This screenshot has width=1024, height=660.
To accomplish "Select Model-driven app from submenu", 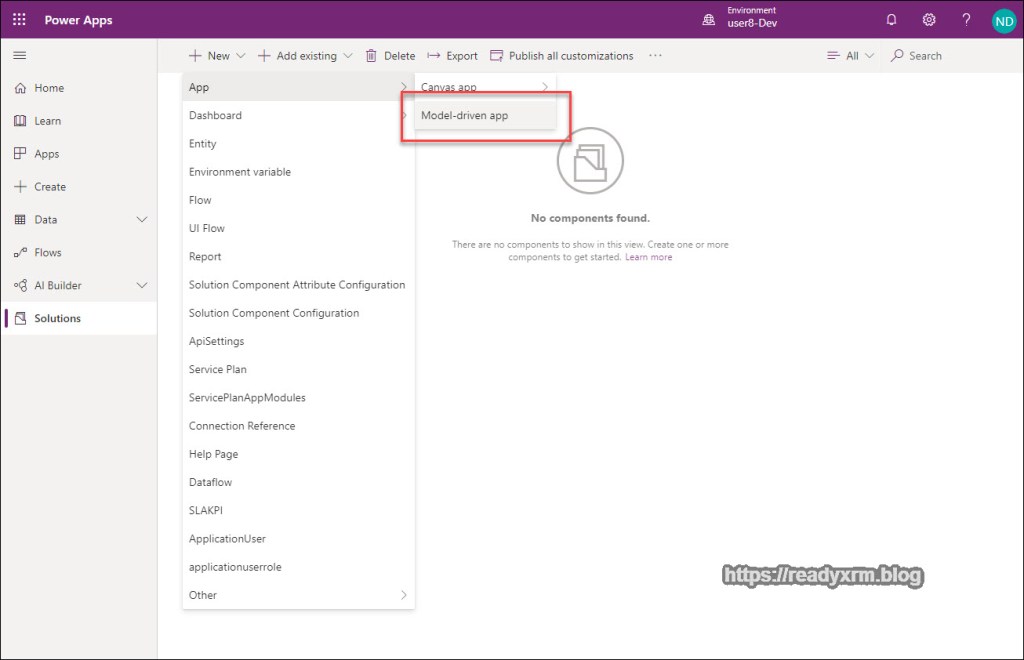I will pos(464,116).
